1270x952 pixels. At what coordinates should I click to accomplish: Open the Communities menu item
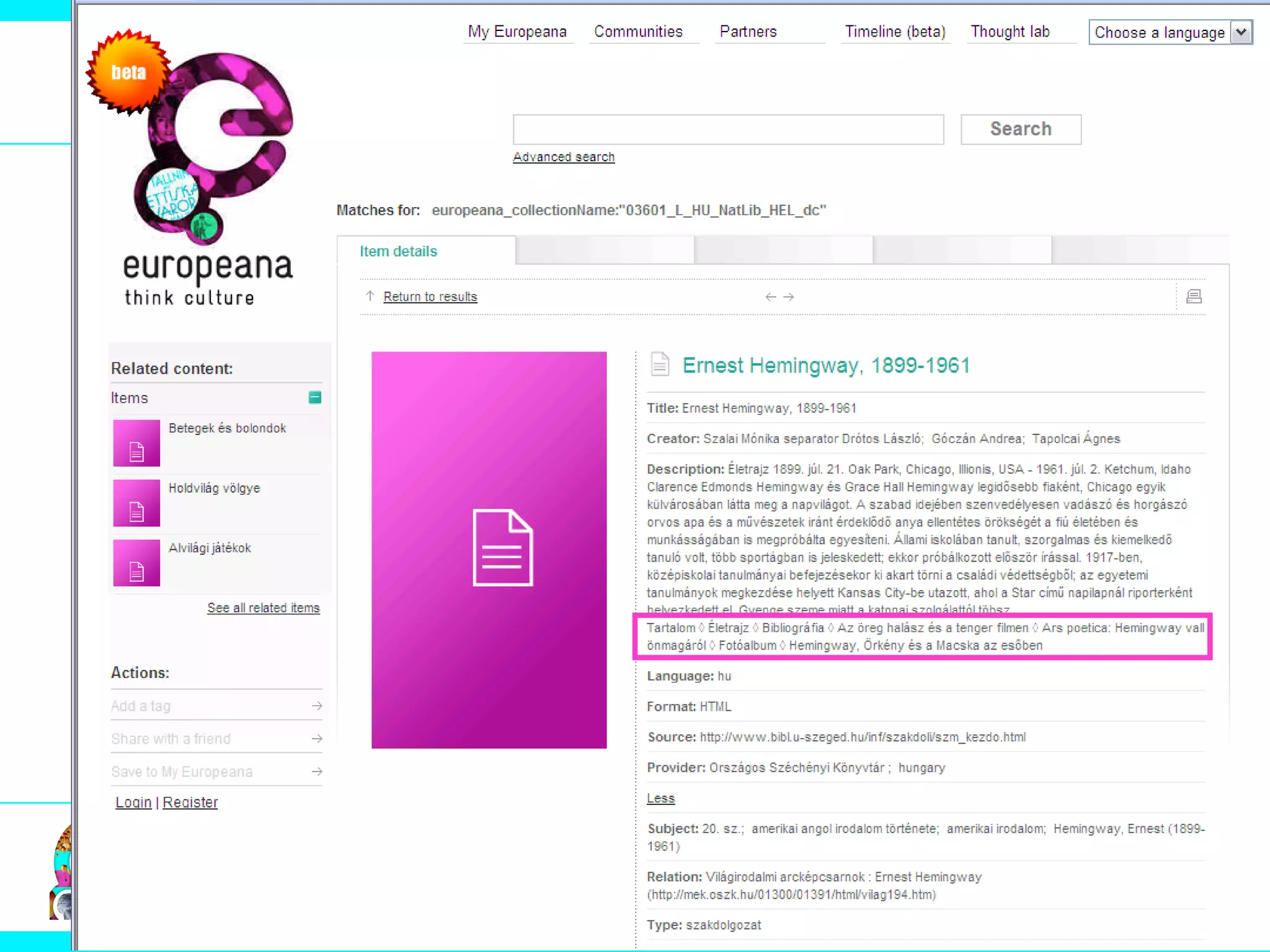click(638, 32)
